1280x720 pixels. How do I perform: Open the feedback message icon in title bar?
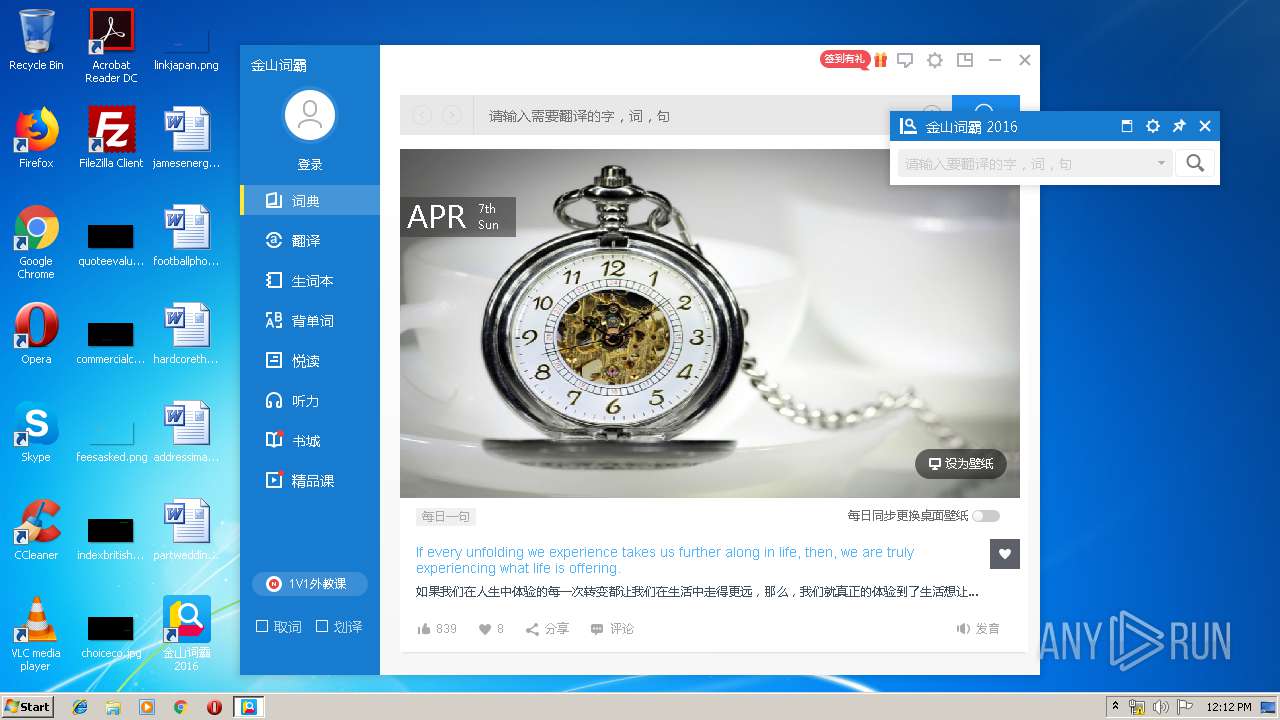(x=905, y=60)
